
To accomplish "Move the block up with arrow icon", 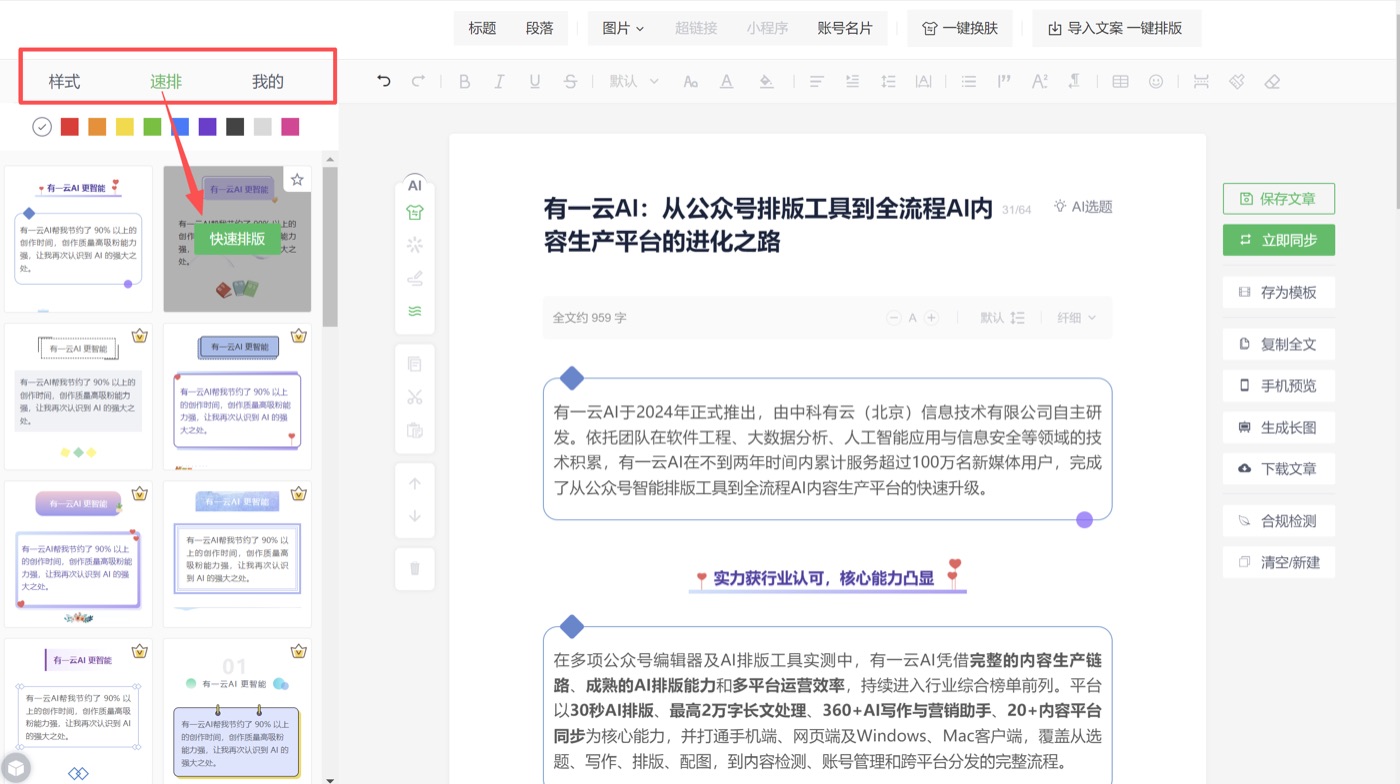I will tap(415, 484).
